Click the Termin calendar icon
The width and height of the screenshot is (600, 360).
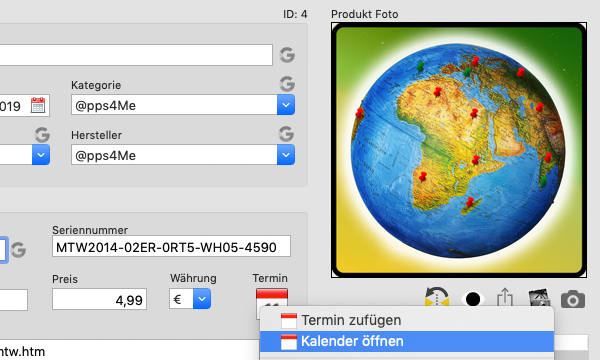click(272, 298)
